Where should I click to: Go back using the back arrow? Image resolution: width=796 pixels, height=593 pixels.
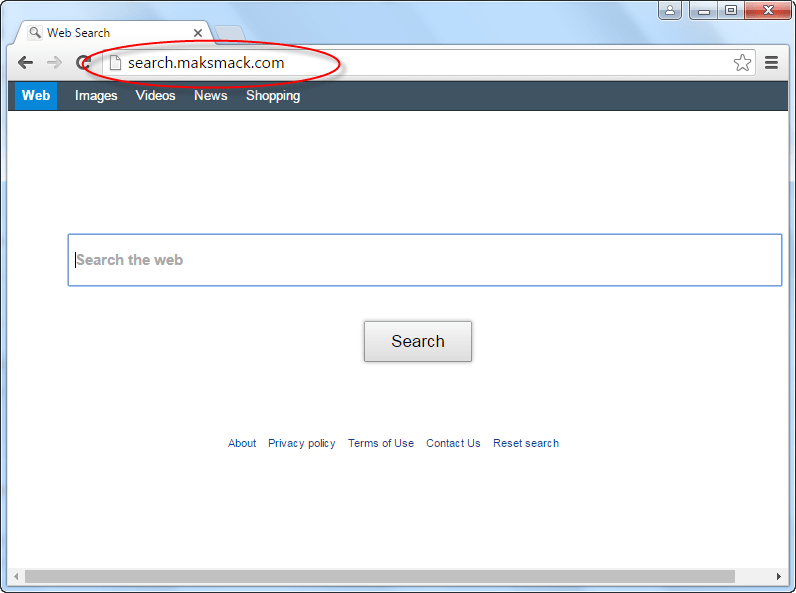(25, 62)
